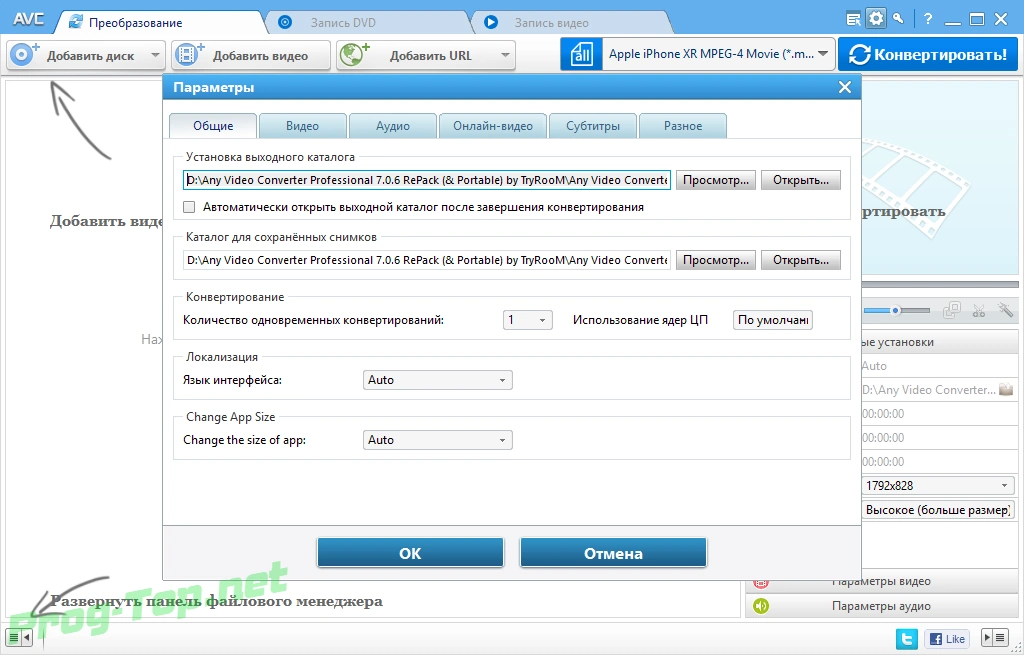
Task: Open the Добавить URL dropdown arrow
Action: click(505, 56)
